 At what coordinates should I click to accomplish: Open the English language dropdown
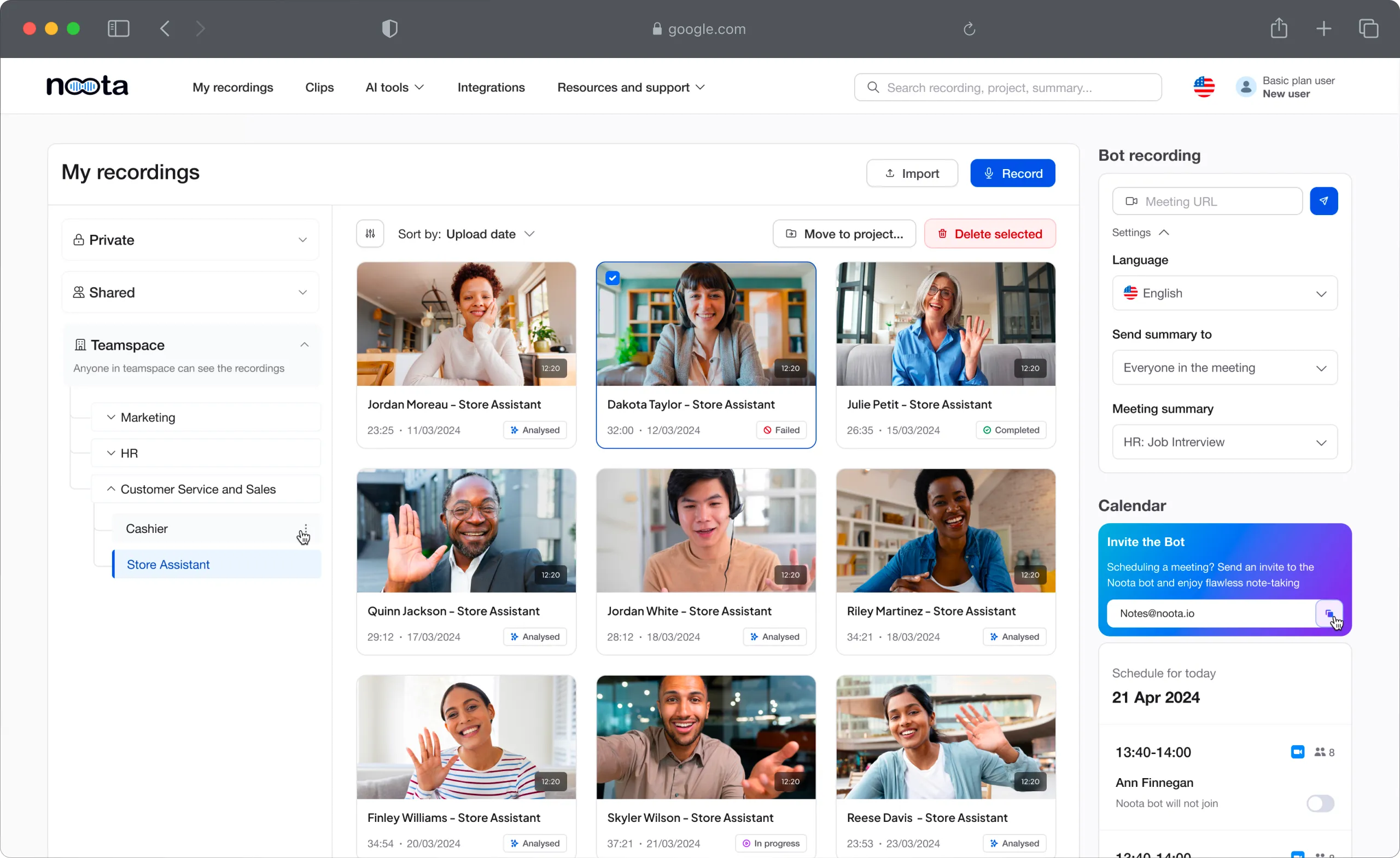(x=1224, y=293)
